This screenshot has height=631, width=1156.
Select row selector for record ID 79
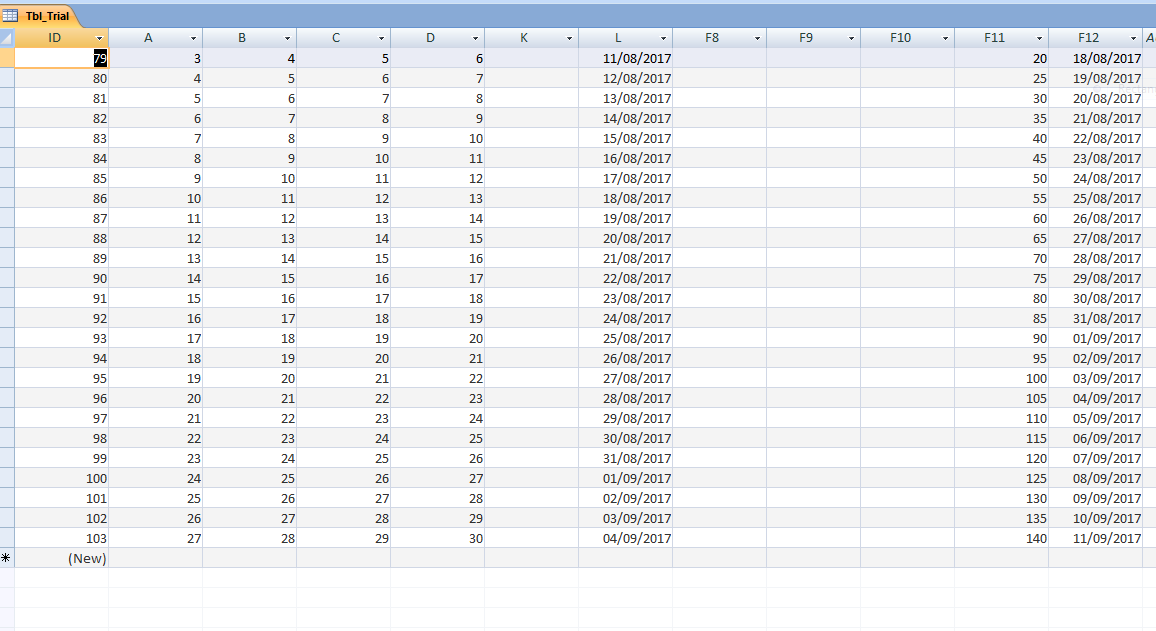point(7,58)
